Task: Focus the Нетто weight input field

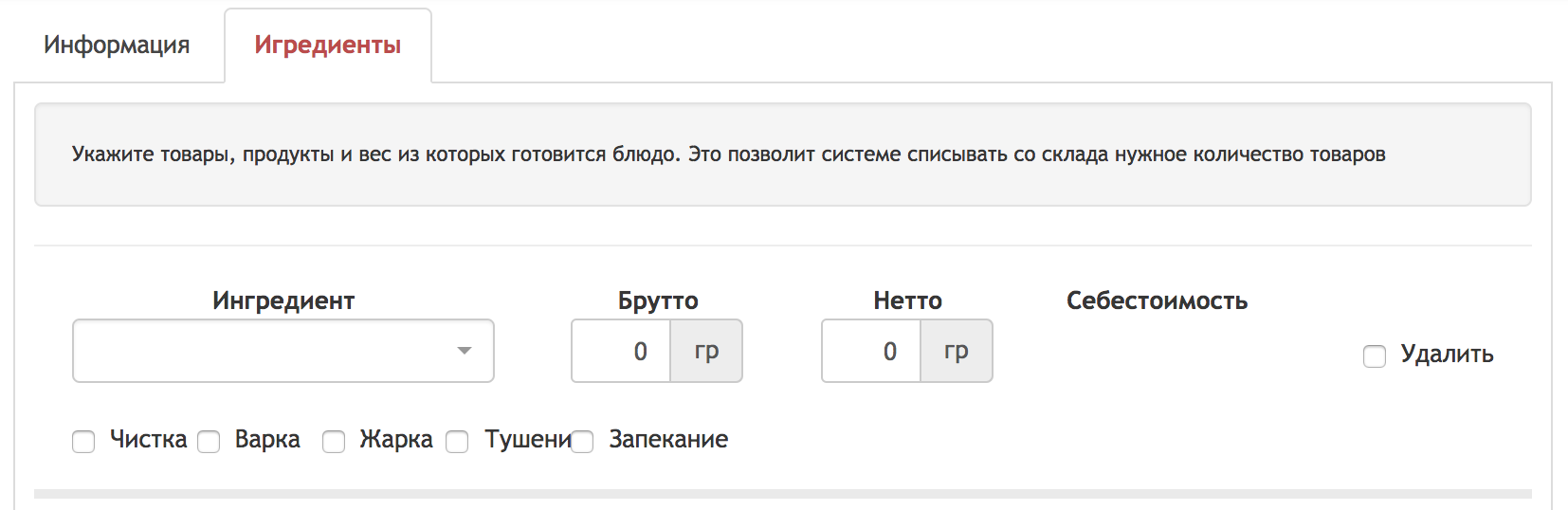Action: tap(871, 351)
